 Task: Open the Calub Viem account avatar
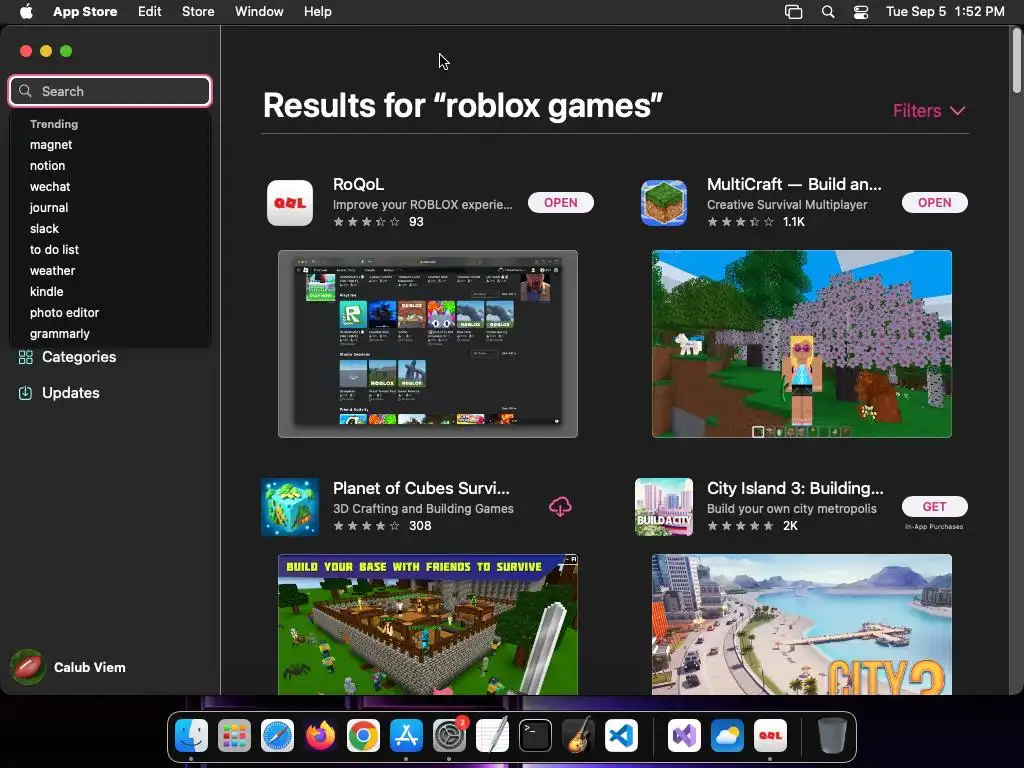pyautogui.click(x=27, y=667)
